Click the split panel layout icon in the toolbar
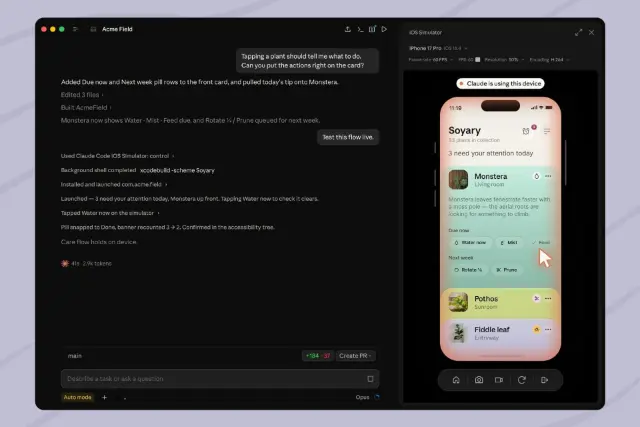Screen dimensions: 640x427 pyautogui.click(x=372, y=29)
